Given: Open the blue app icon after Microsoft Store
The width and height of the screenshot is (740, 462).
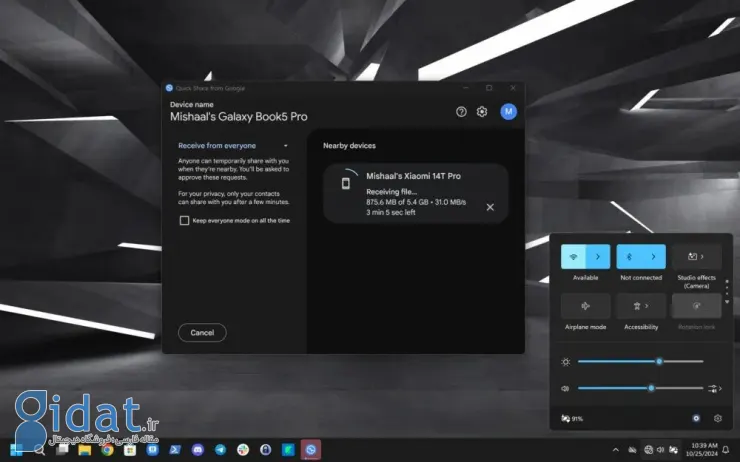Looking at the screenshot, I should (152, 450).
